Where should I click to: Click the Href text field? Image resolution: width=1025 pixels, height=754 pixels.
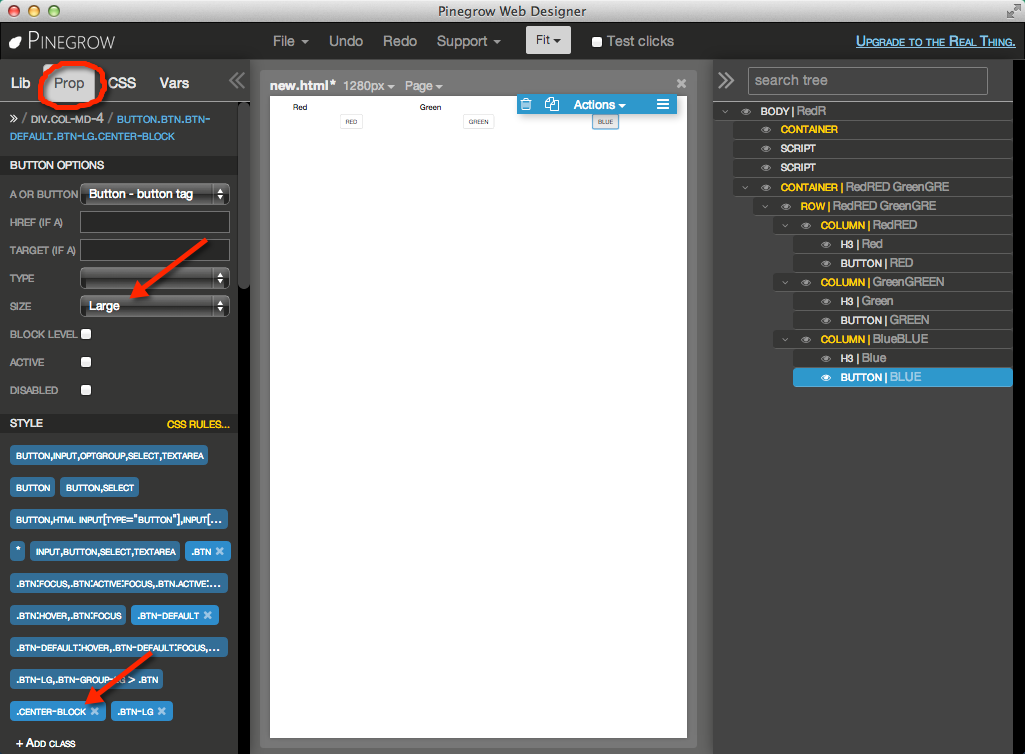point(155,222)
